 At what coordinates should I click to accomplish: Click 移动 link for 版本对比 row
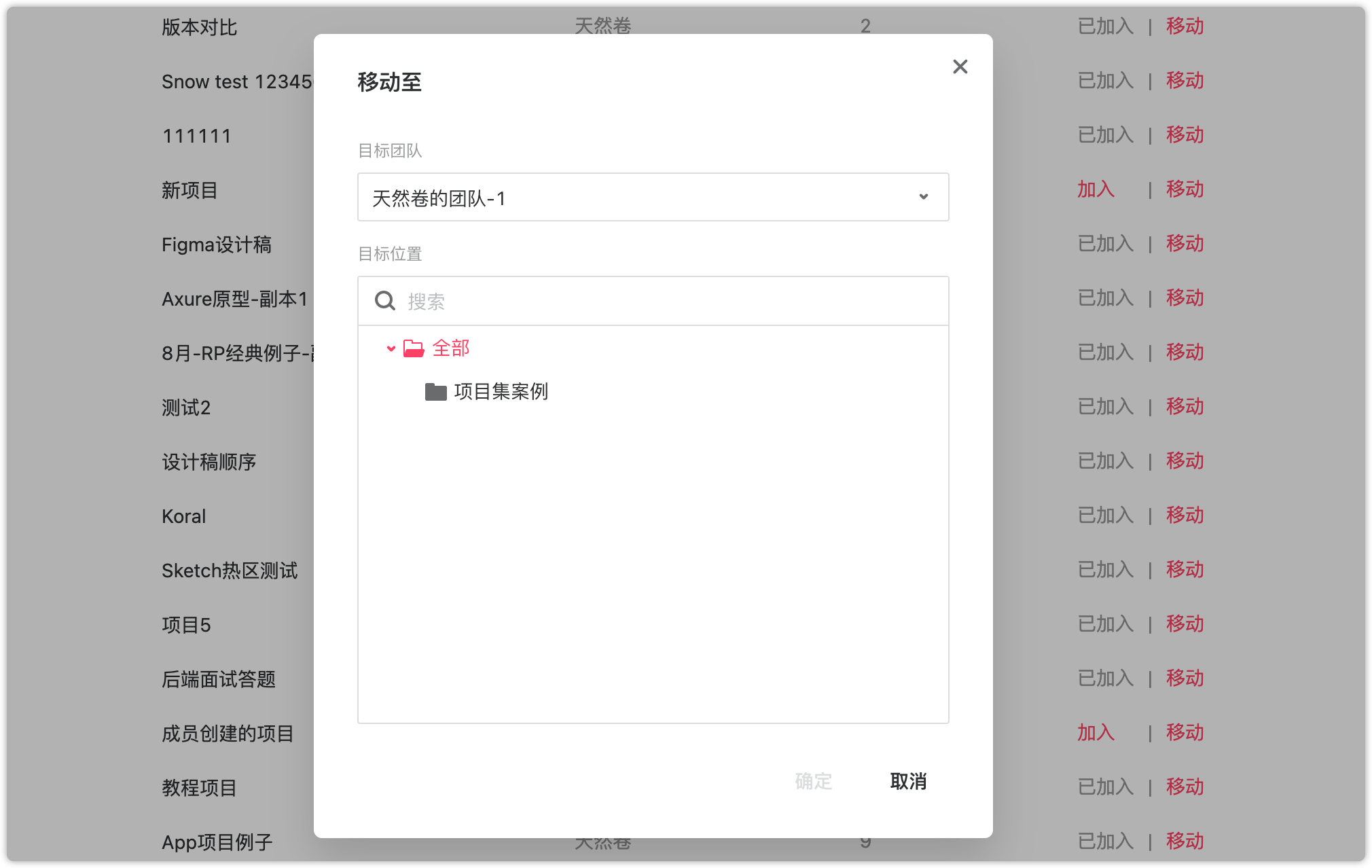tap(1185, 26)
